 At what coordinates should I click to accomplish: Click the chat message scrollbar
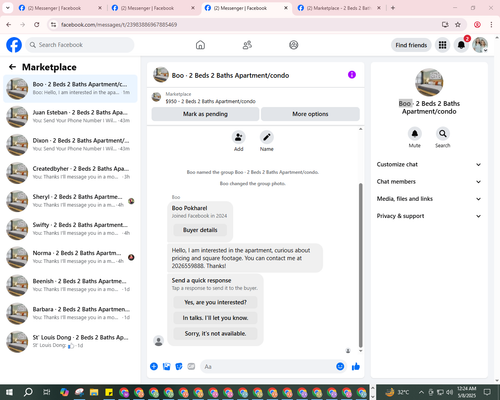coord(360,265)
